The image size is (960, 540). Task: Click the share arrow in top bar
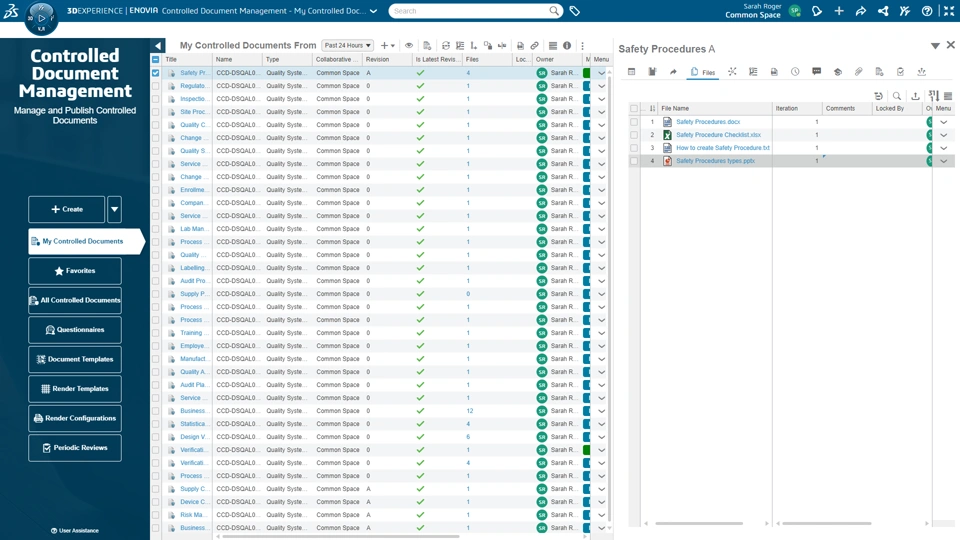pos(861,11)
